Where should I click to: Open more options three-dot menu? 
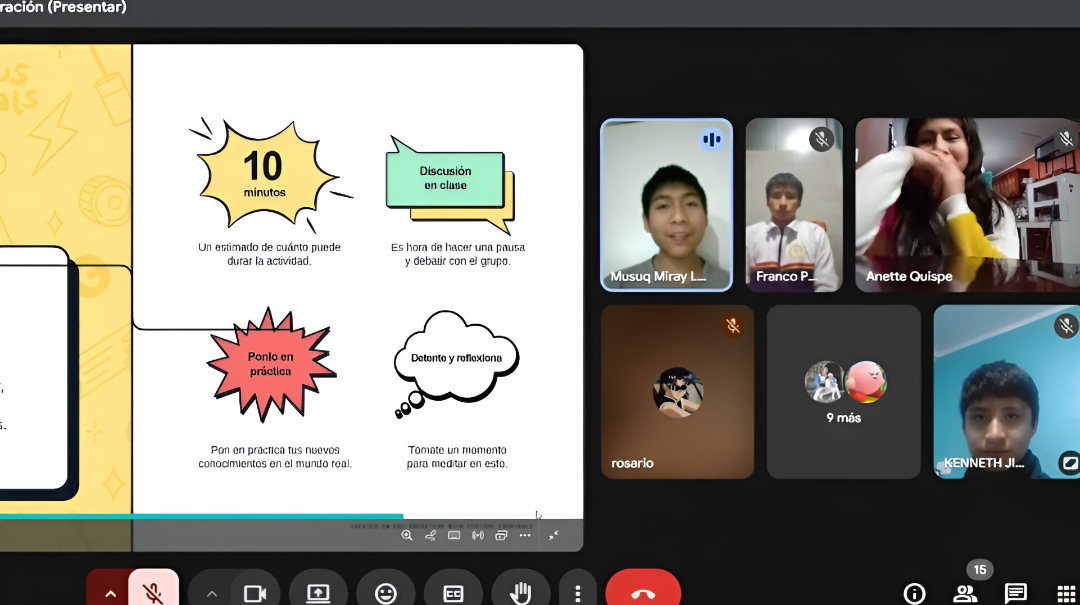[x=576, y=592]
